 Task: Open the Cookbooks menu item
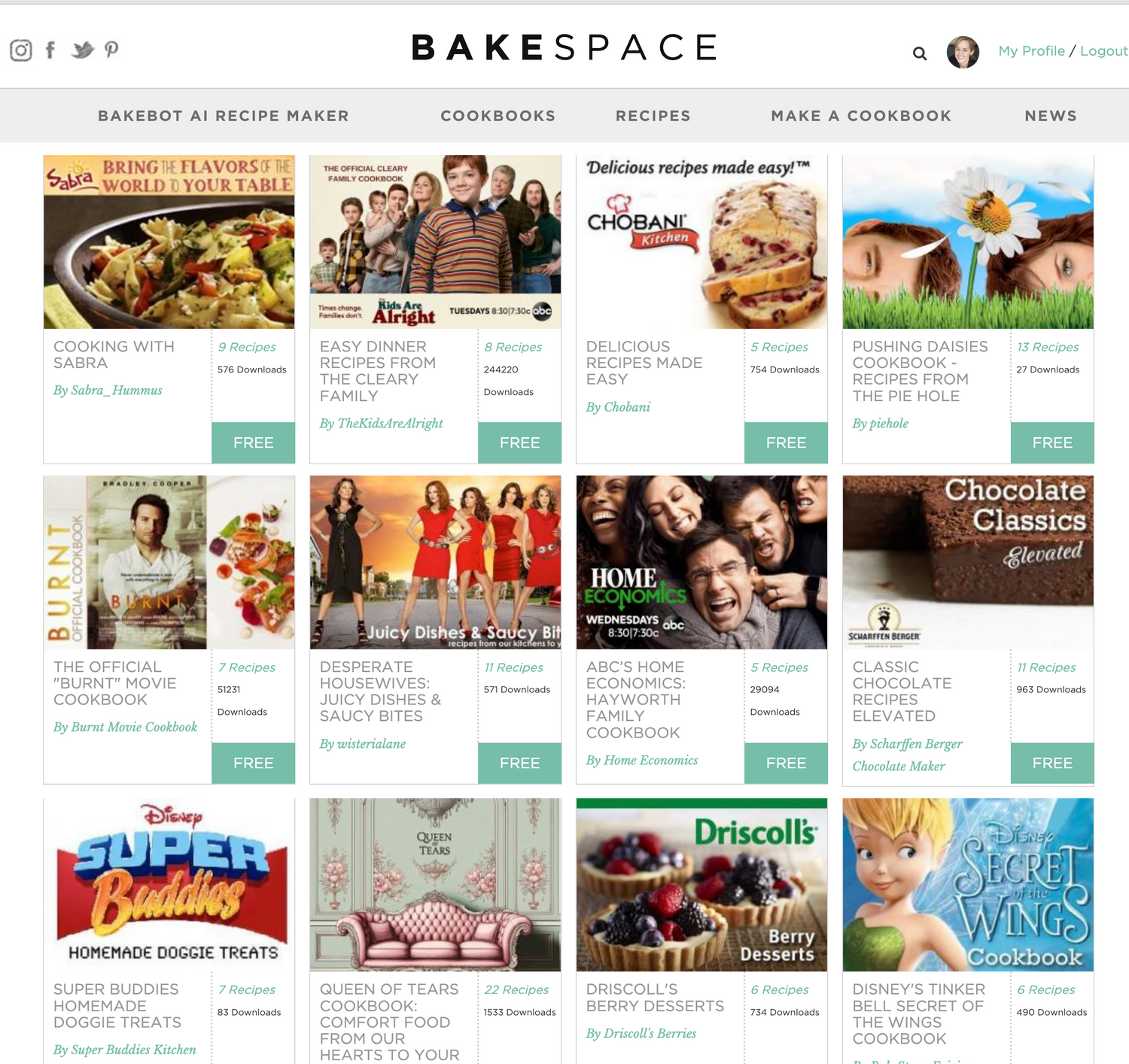pos(498,116)
